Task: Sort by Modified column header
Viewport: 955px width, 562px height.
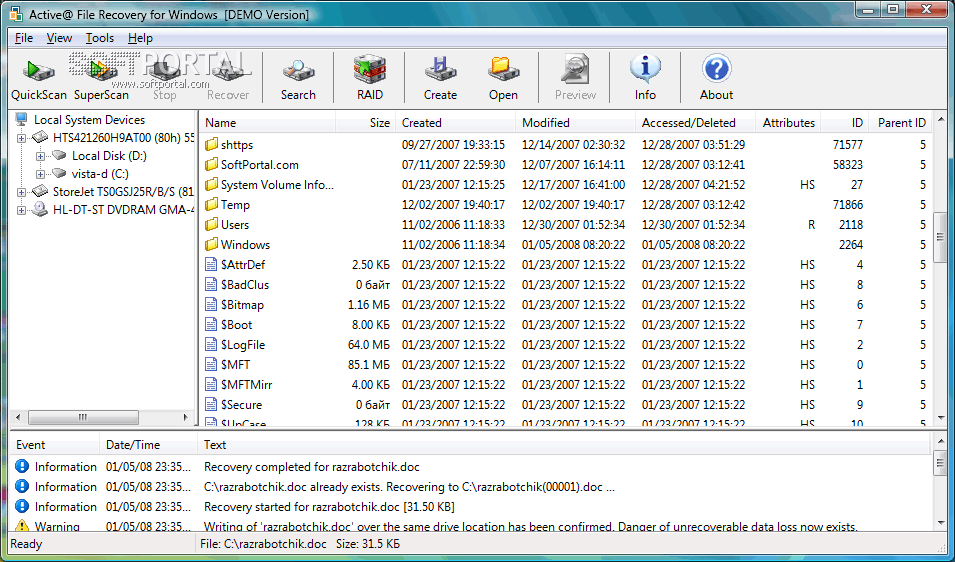Action: (x=575, y=122)
